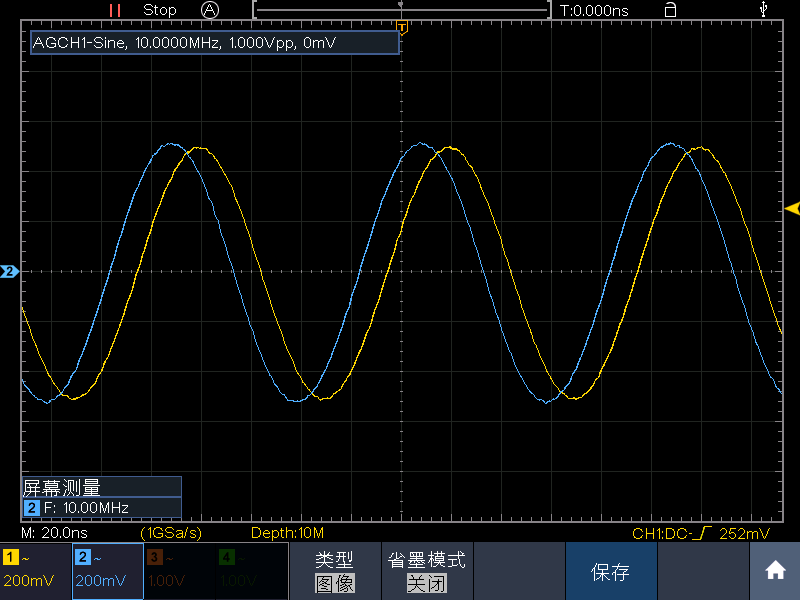
Task: Click the blue channel 2 ground marker
Action: tap(9, 271)
